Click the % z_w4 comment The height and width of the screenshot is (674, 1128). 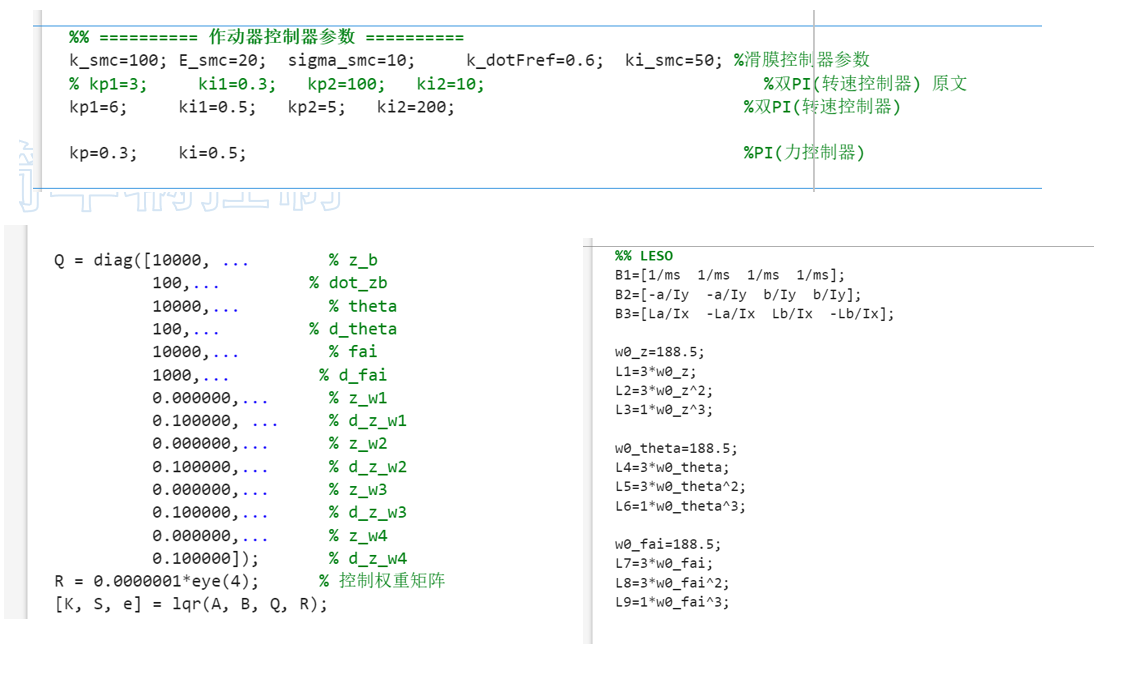click(x=358, y=536)
